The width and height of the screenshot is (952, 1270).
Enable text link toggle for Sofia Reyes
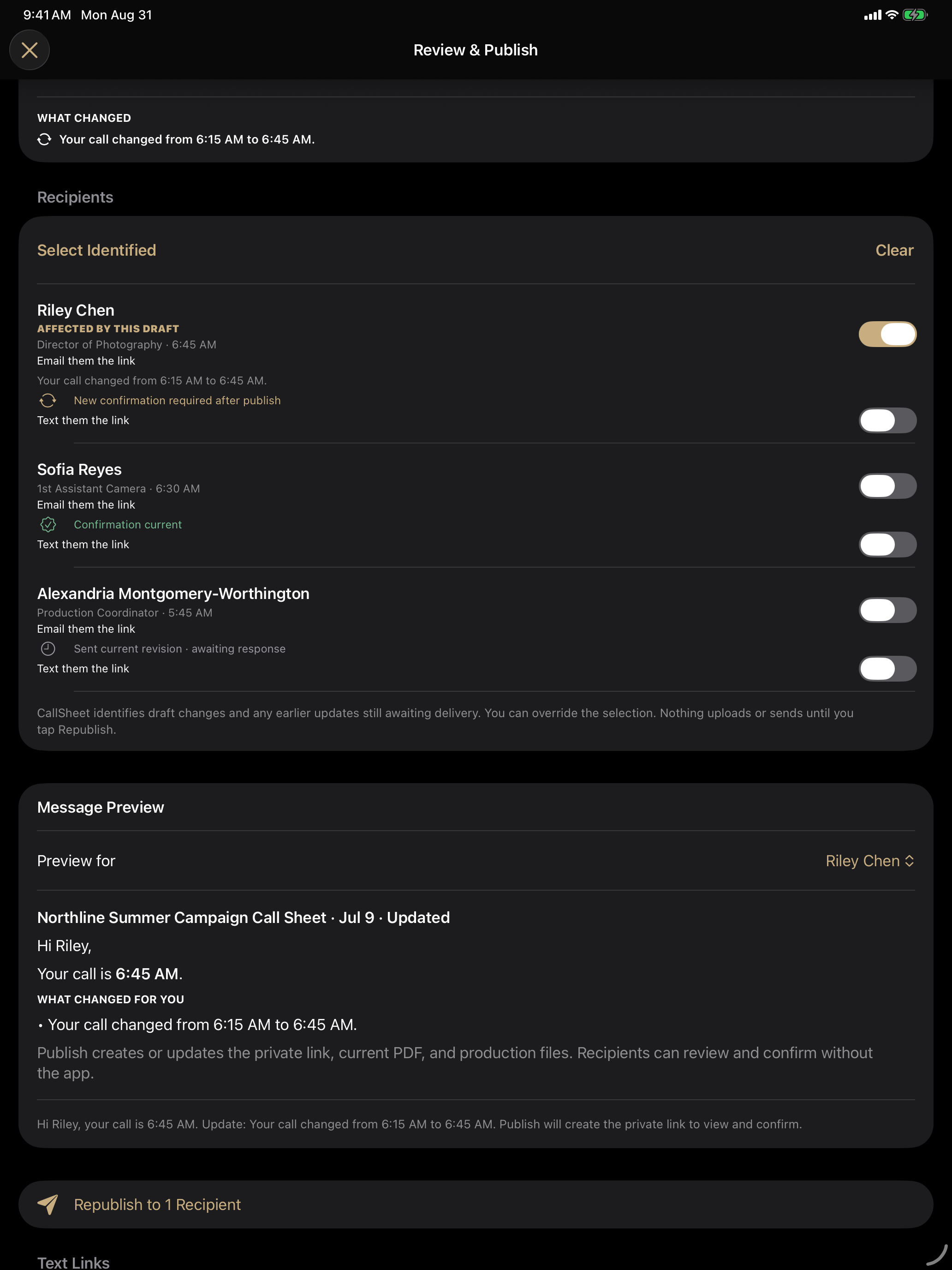[x=887, y=544]
